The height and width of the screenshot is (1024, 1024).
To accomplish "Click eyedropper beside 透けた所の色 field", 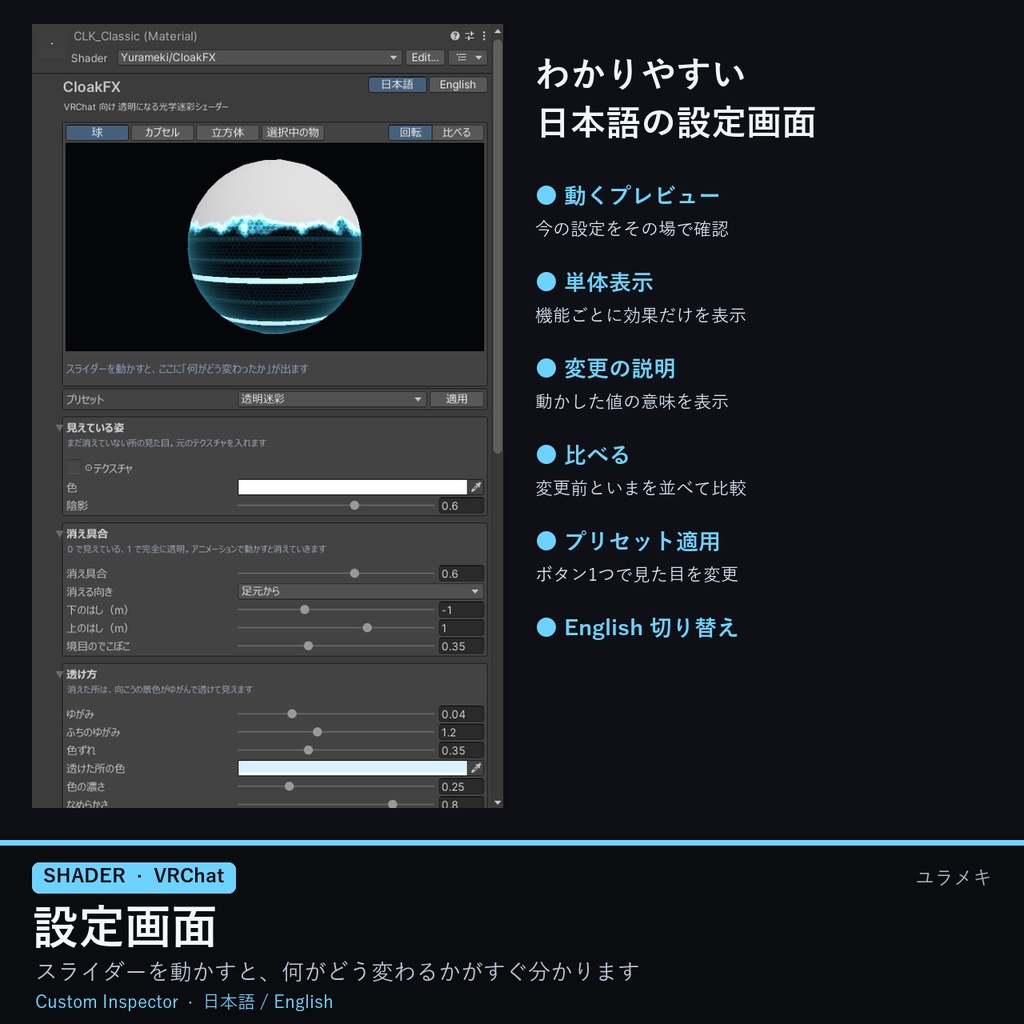I will pos(477,768).
